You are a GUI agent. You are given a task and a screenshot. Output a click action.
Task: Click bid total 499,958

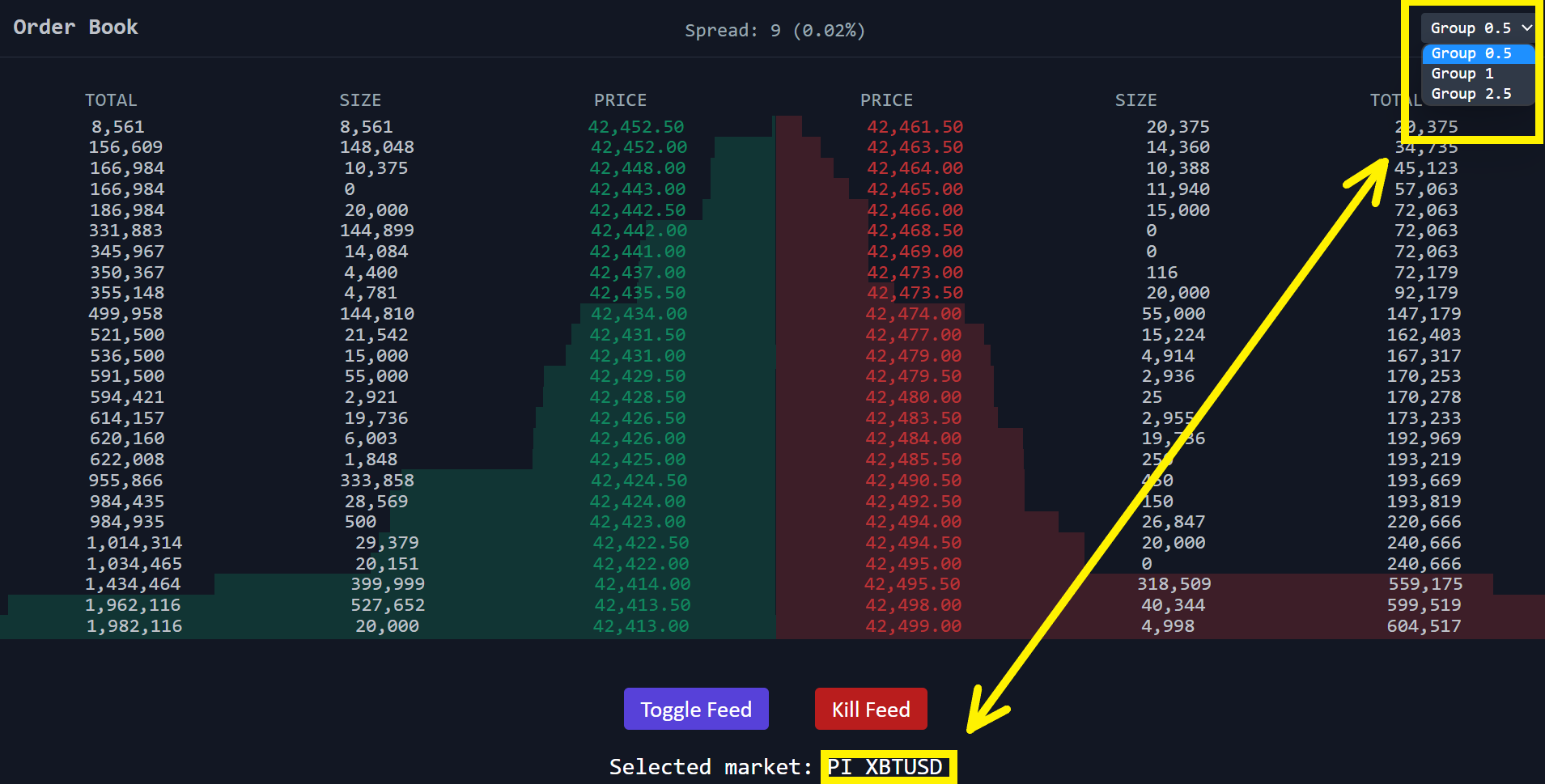[125, 314]
